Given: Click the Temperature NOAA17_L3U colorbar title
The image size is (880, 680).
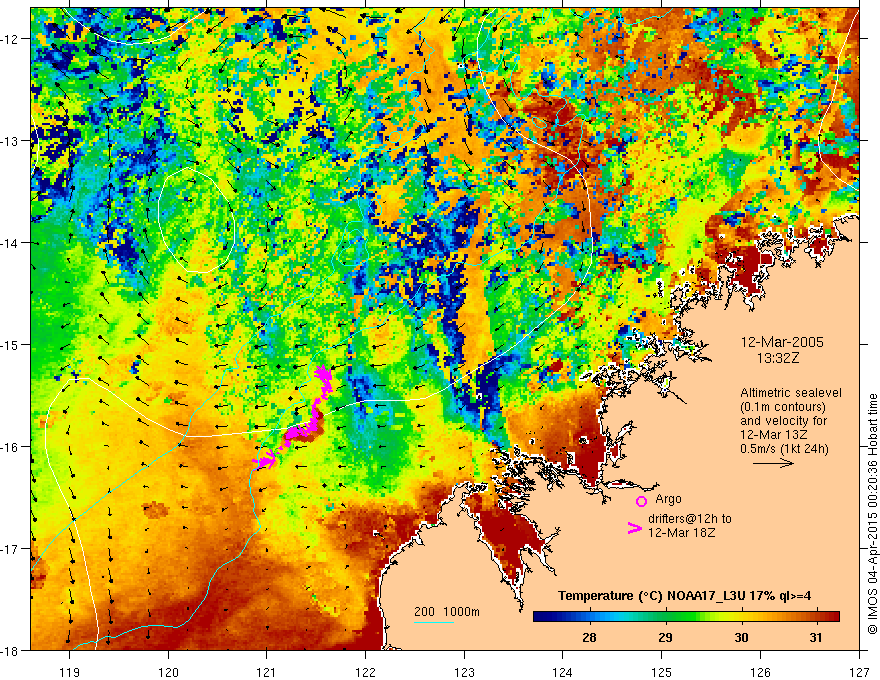Looking at the screenshot, I should click(x=684, y=596).
